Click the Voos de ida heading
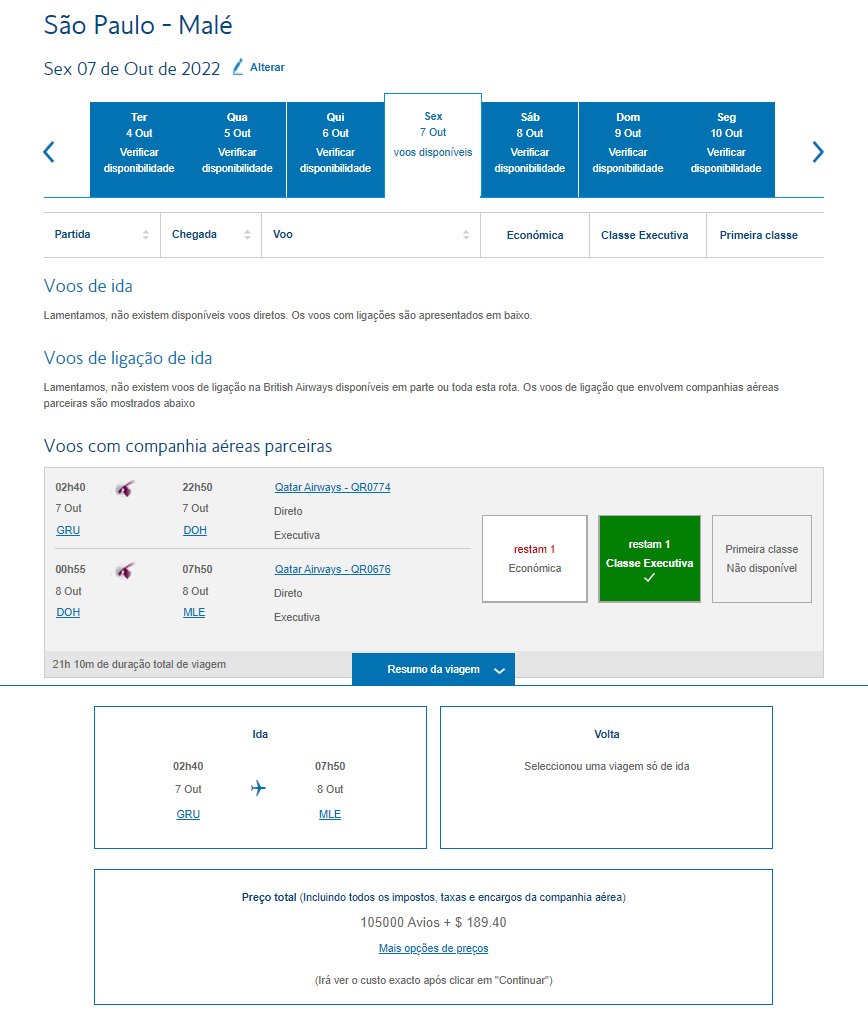The image size is (868, 1016). pyautogui.click(x=88, y=286)
